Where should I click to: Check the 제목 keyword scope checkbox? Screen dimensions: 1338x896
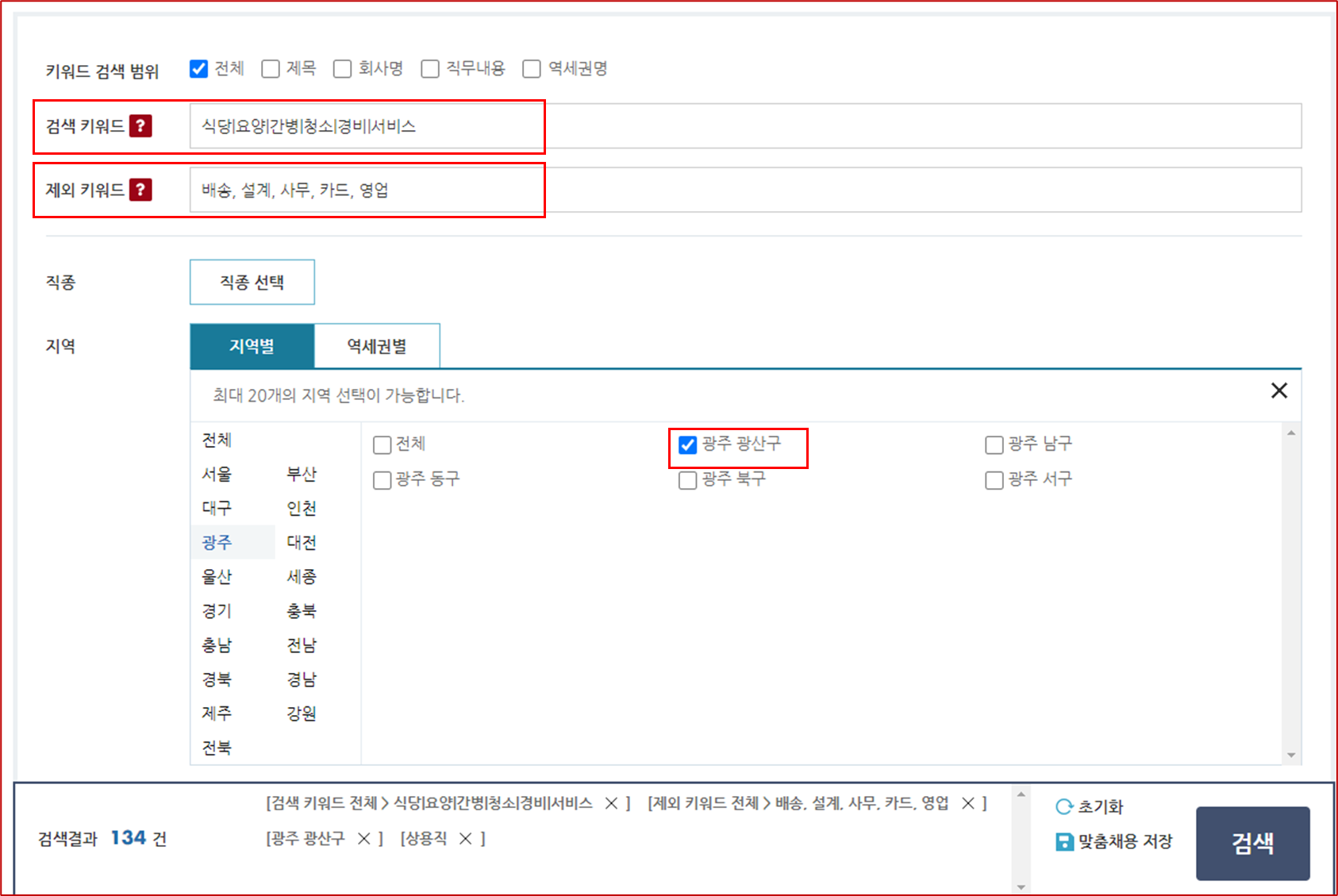coord(271,69)
